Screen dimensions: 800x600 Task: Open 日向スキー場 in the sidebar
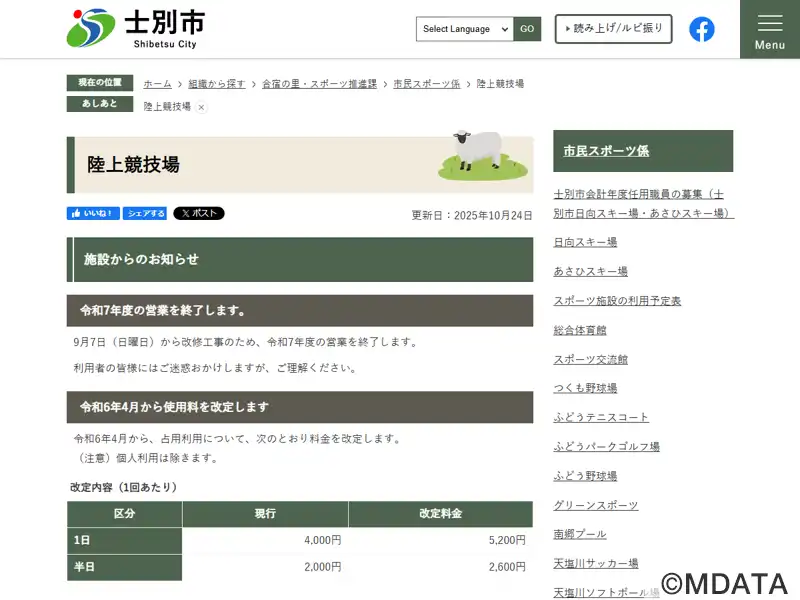(585, 242)
